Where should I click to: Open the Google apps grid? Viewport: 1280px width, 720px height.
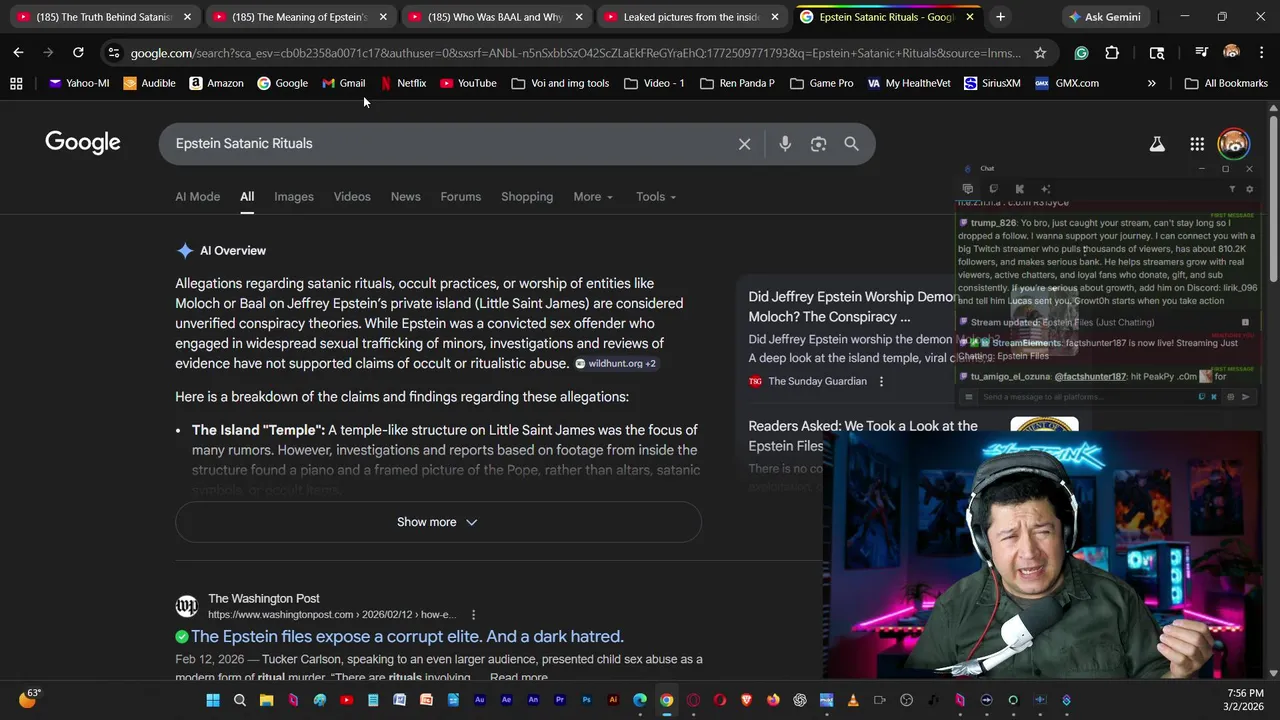pyautogui.click(x=1197, y=144)
